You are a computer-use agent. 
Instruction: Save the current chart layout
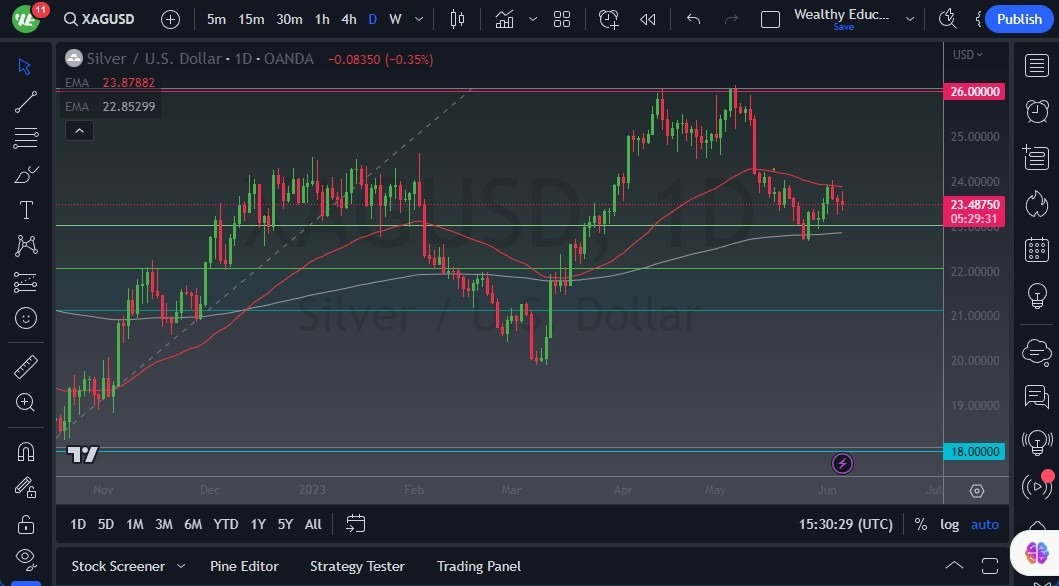click(843, 27)
